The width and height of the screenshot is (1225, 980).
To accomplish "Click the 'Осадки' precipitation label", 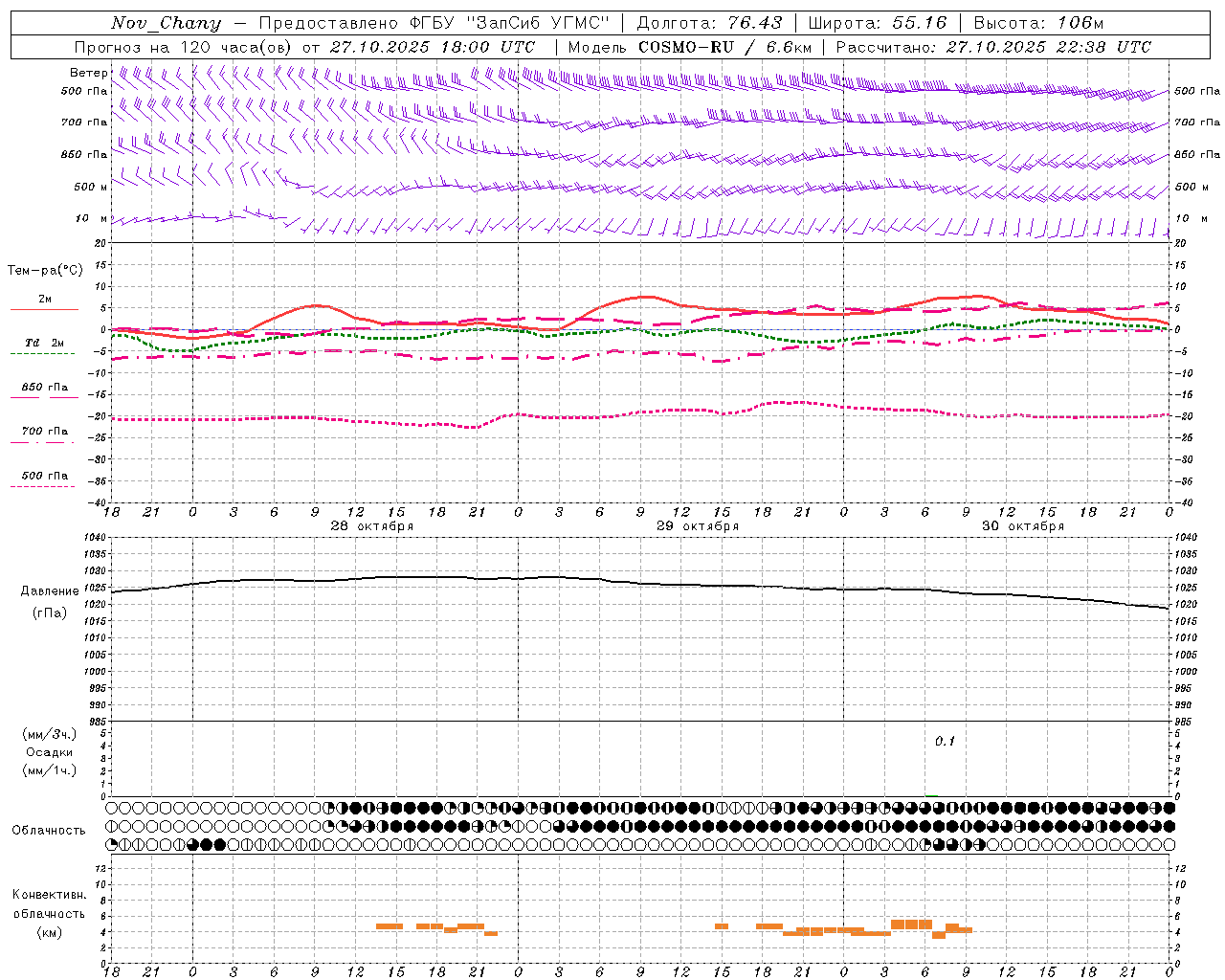I will [50, 752].
